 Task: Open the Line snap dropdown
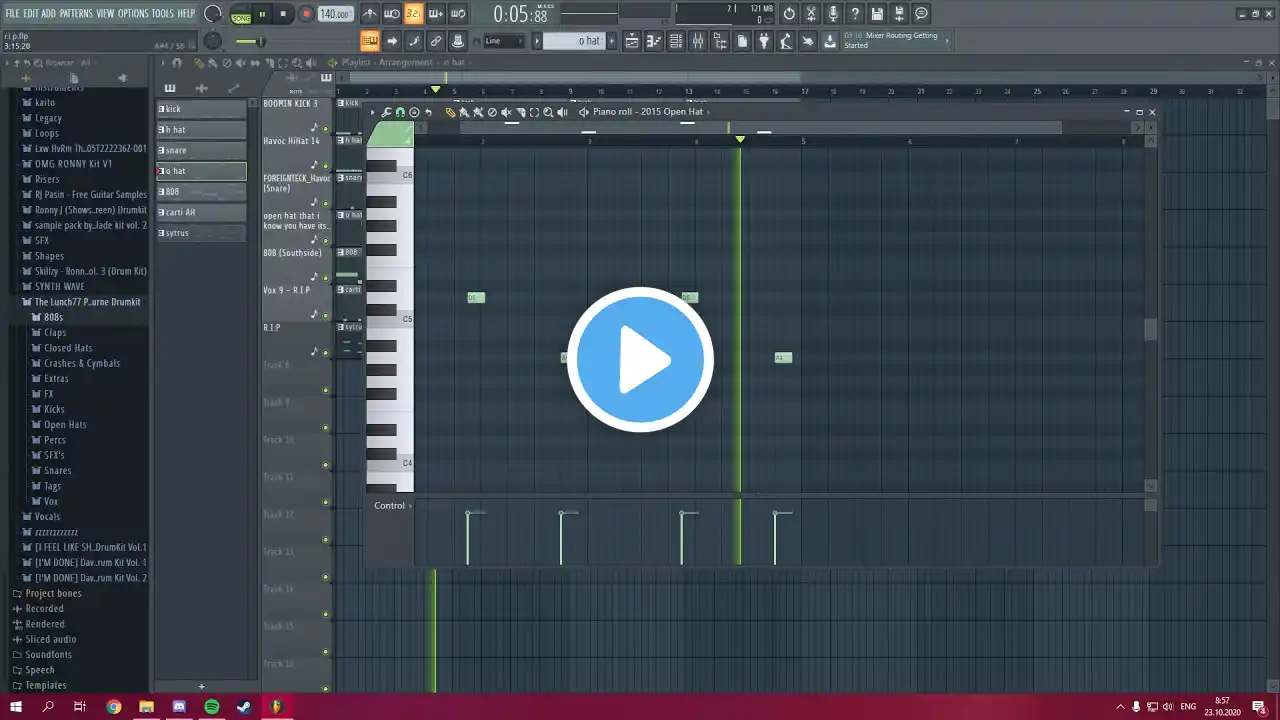(x=503, y=41)
